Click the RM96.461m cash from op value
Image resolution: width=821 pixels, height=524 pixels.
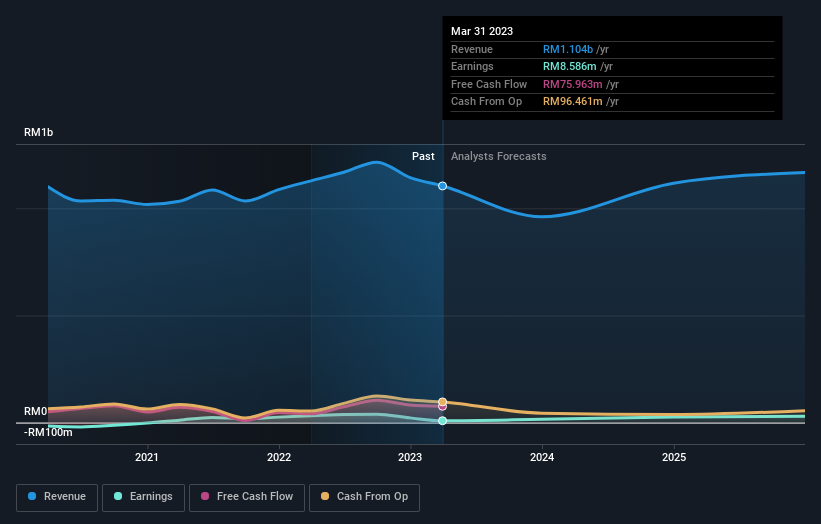(x=572, y=102)
